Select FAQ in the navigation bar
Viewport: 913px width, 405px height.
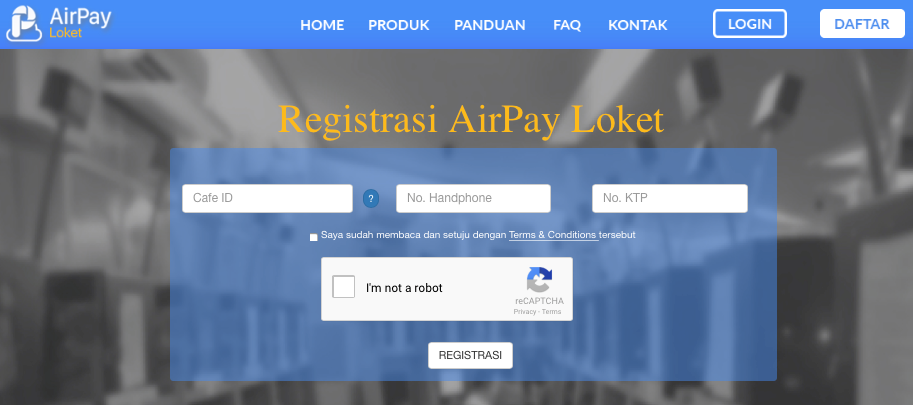567,25
